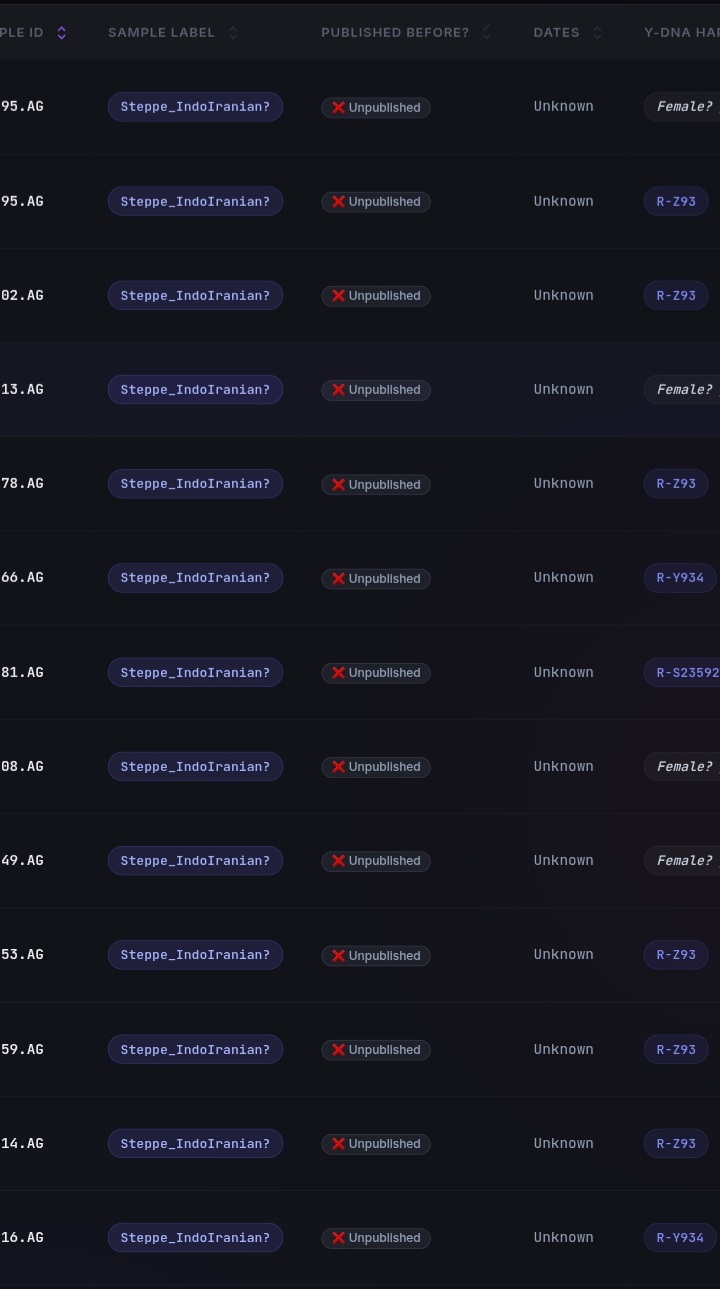Viewport: 720px width, 1289px height.
Task: Click the red X icon in row 02.AG
Action: pos(338,296)
